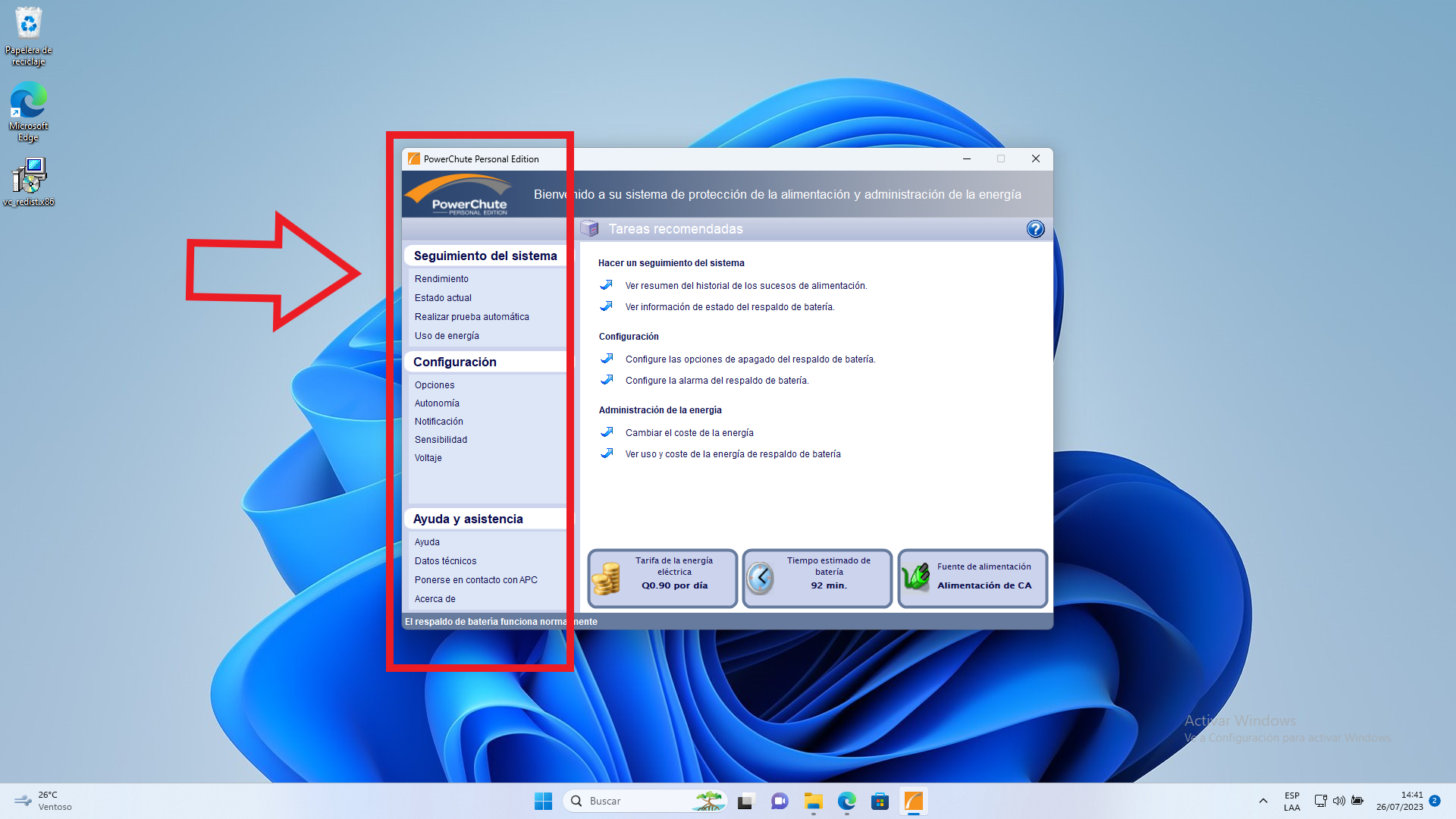The width and height of the screenshot is (1456, 819).
Task: Select Sensibilidad configuration item
Action: pos(441,440)
